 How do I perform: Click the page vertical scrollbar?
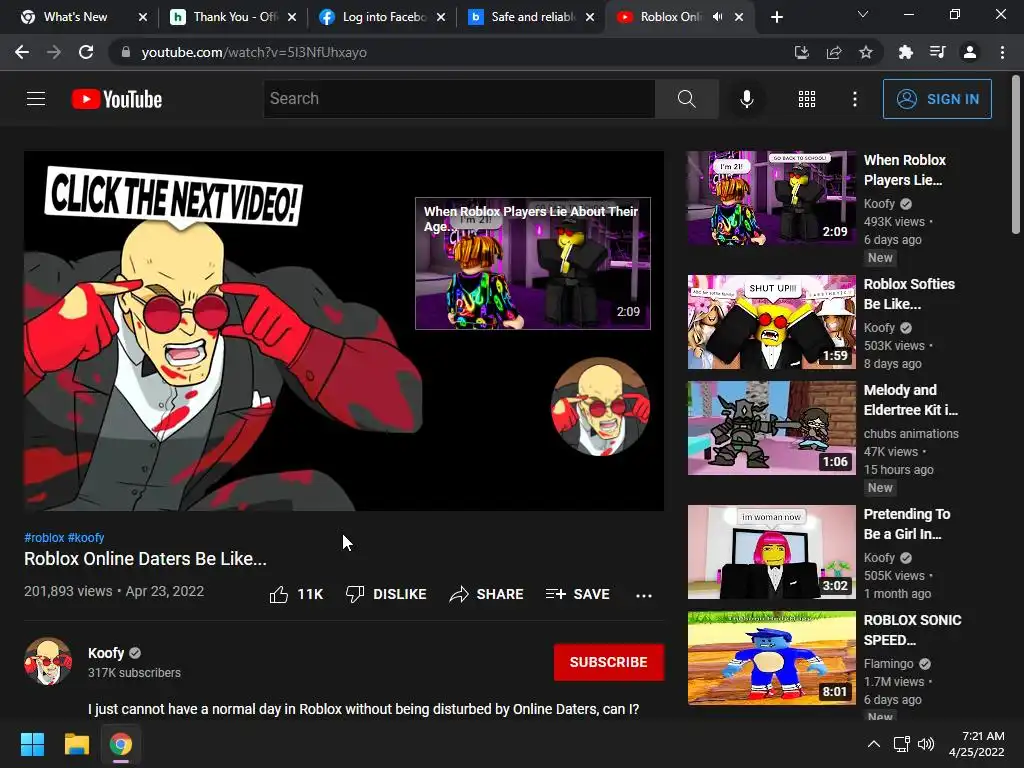click(x=1016, y=154)
